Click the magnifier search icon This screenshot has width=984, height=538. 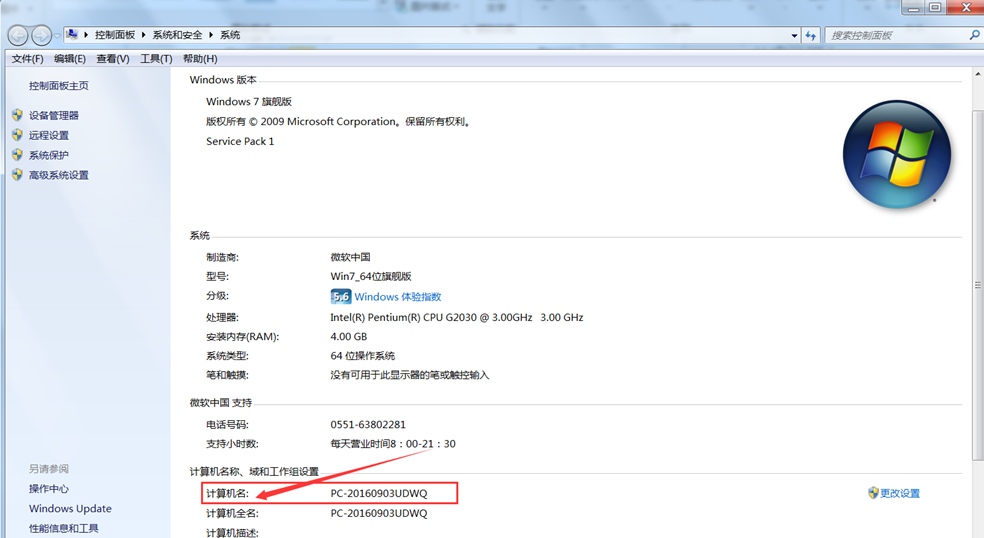coord(975,36)
